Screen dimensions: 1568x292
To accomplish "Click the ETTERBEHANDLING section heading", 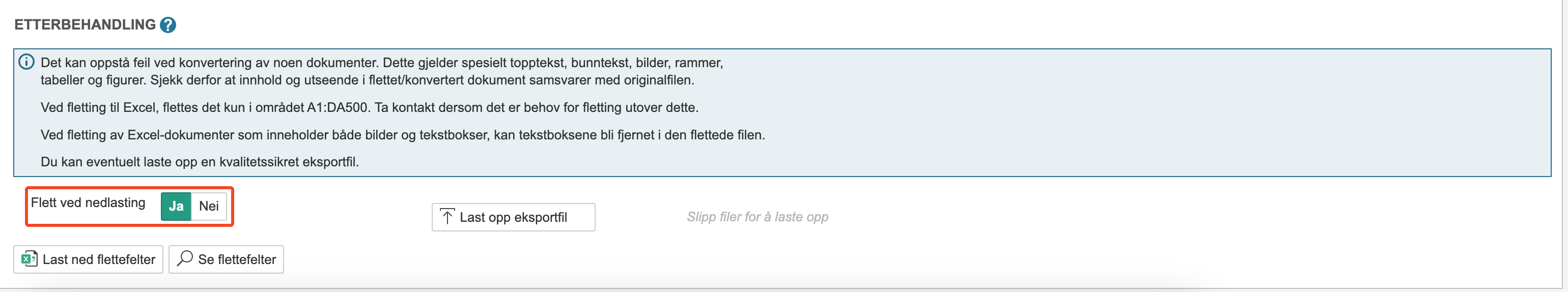I will pos(85,25).
